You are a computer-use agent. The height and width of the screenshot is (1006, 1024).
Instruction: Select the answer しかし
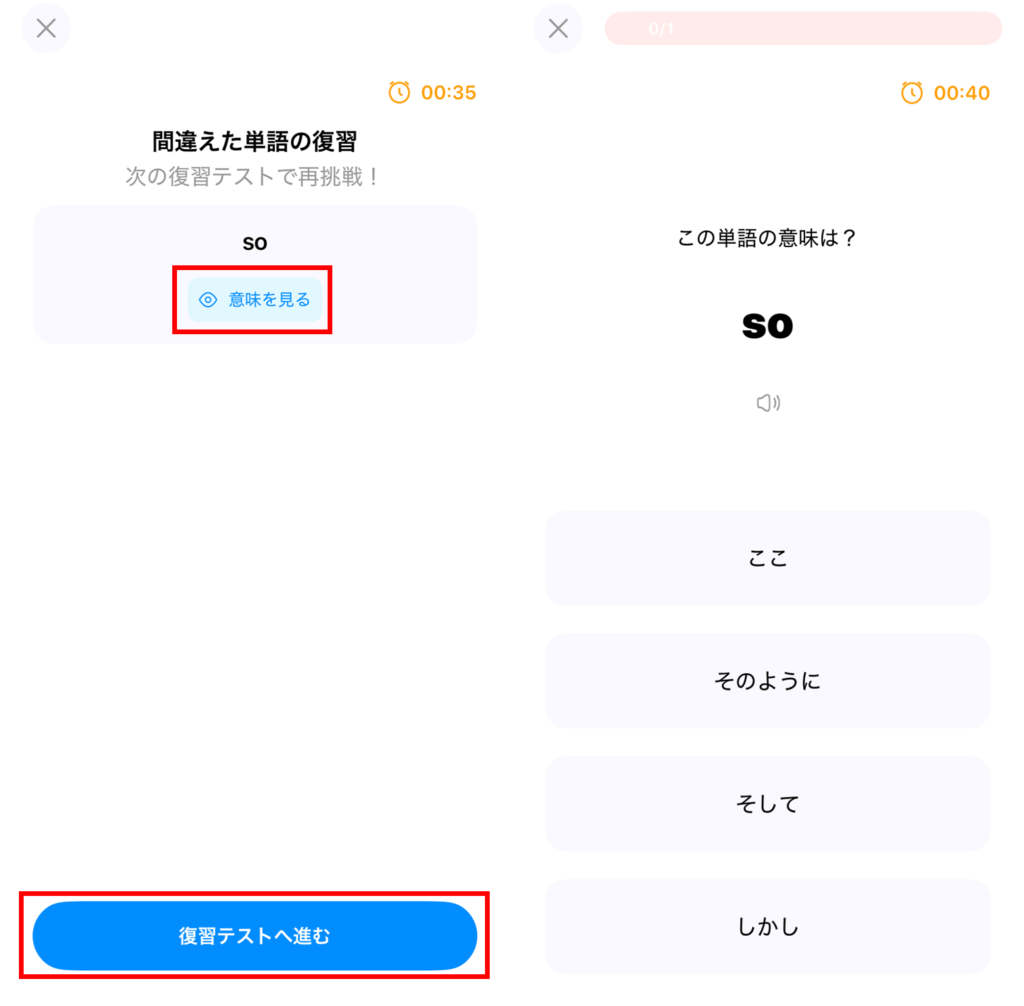pyautogui.click(x=767, y=927)
